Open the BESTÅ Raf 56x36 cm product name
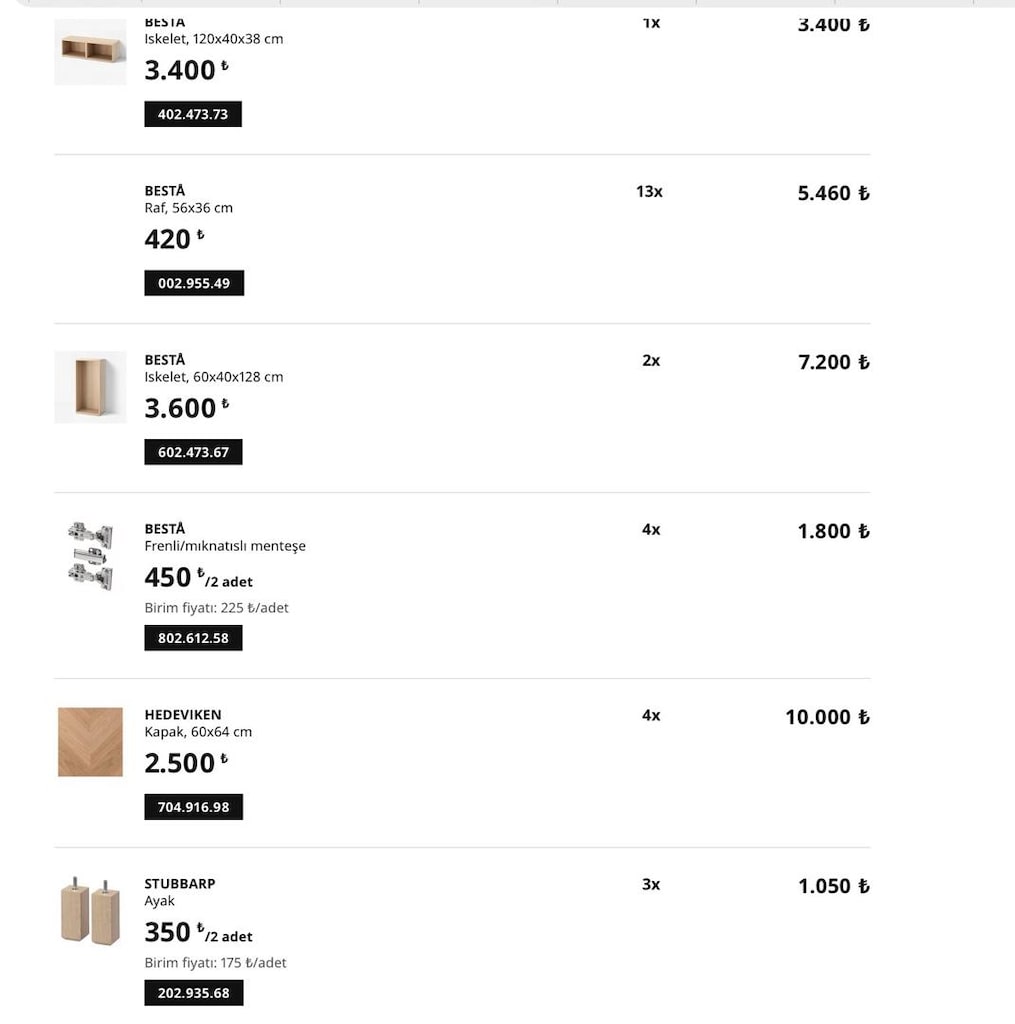The image size is (1015, 1024). [165, 191]
